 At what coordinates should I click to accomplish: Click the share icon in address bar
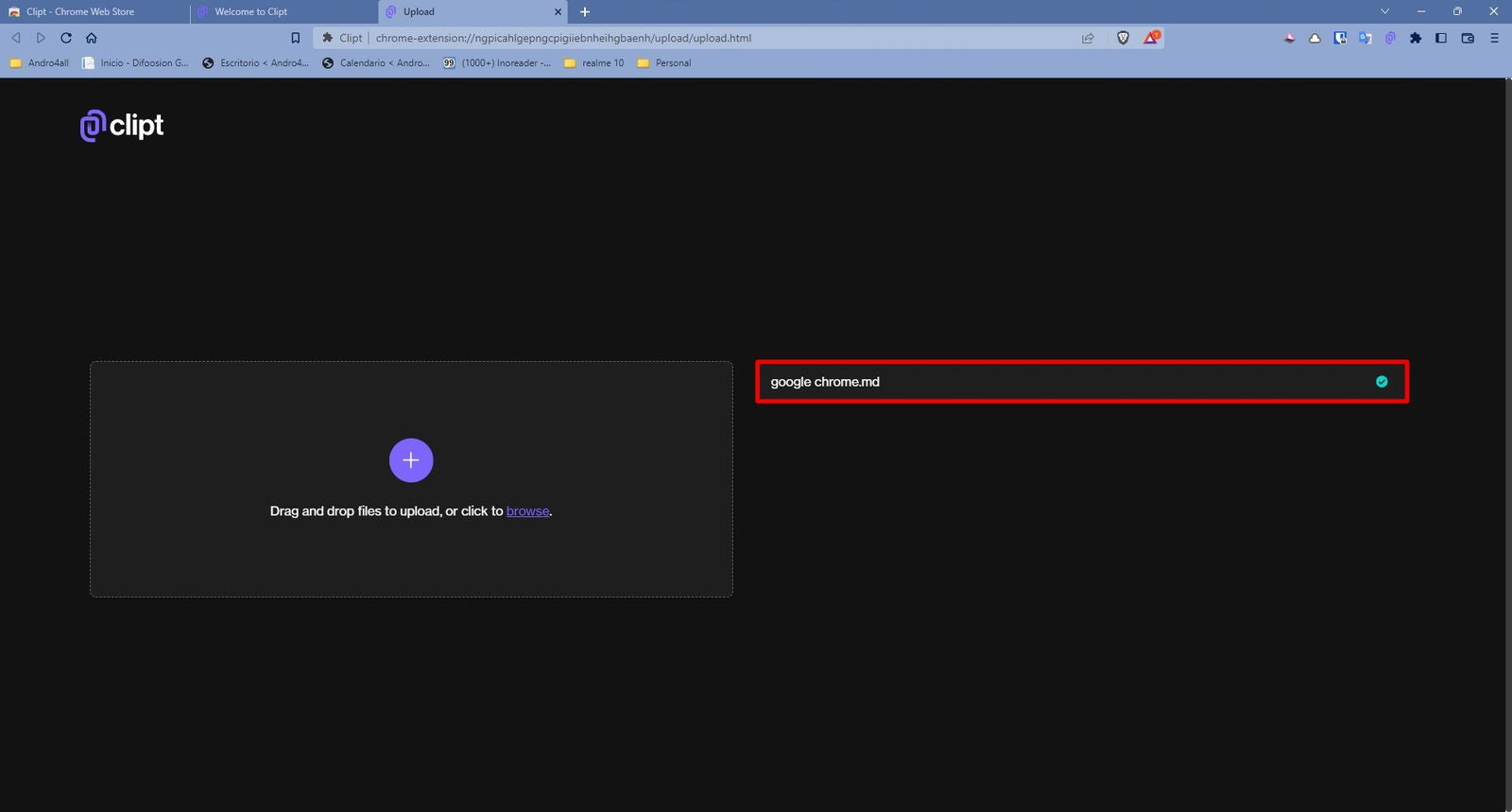pyautogui.click(x=1088, y=38)
